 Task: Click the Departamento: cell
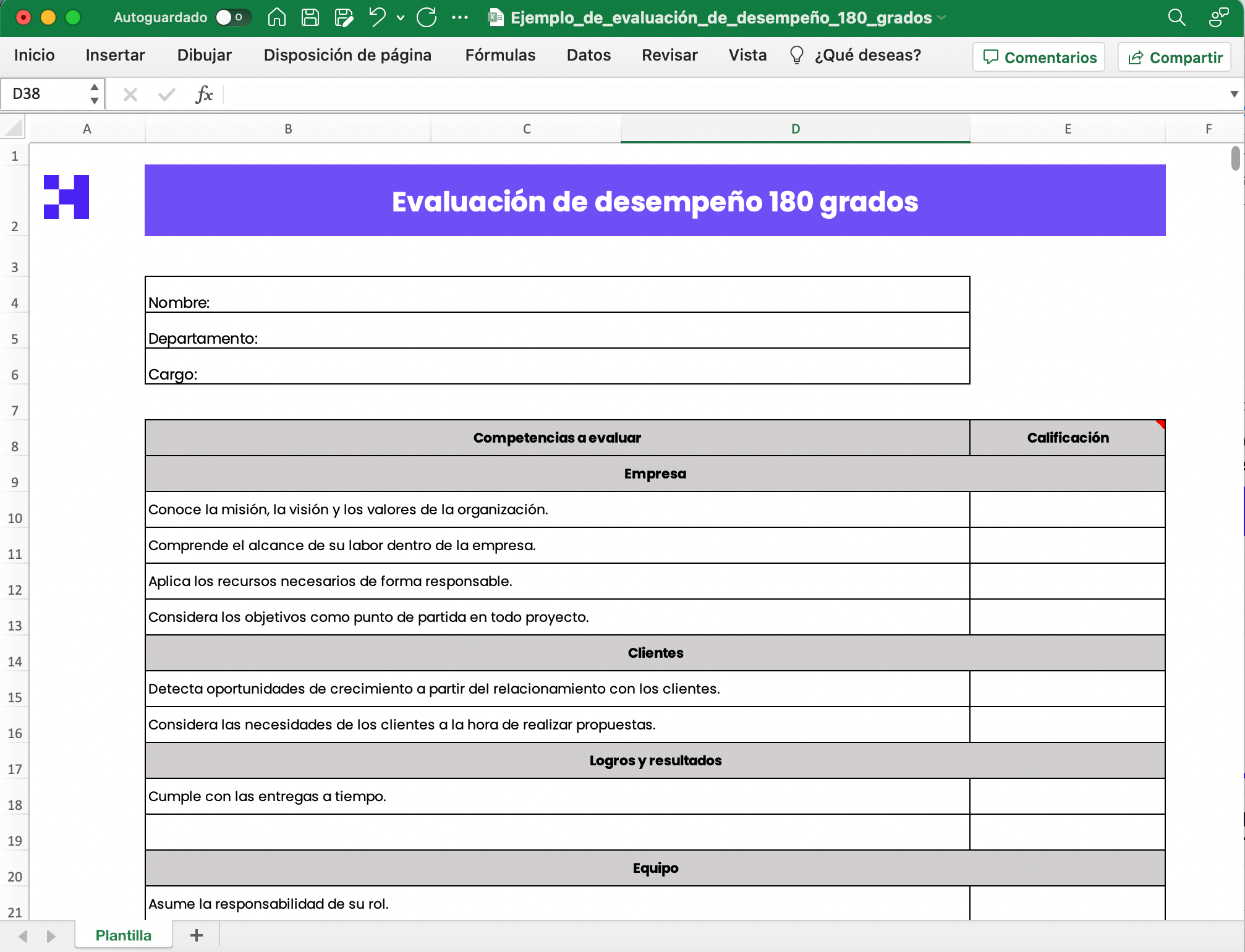click(557, 331)
